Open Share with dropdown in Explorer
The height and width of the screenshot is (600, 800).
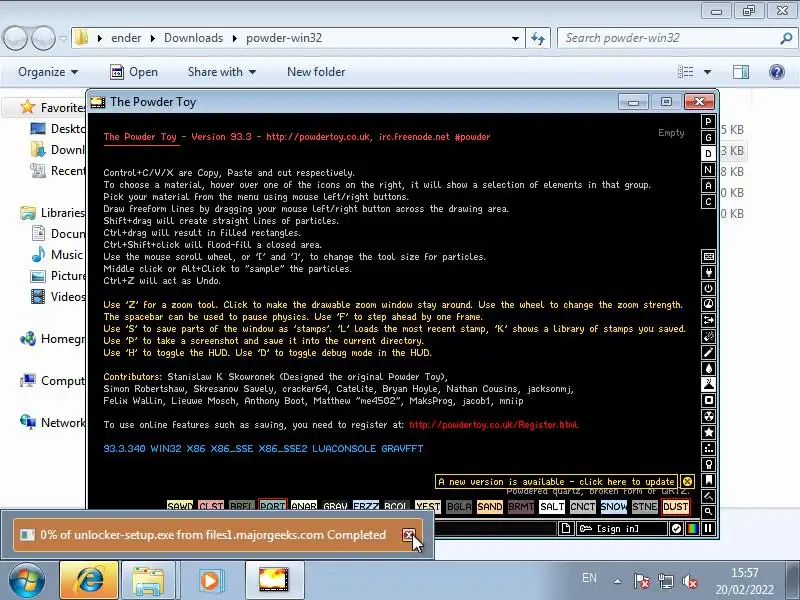tap(221, 72)
